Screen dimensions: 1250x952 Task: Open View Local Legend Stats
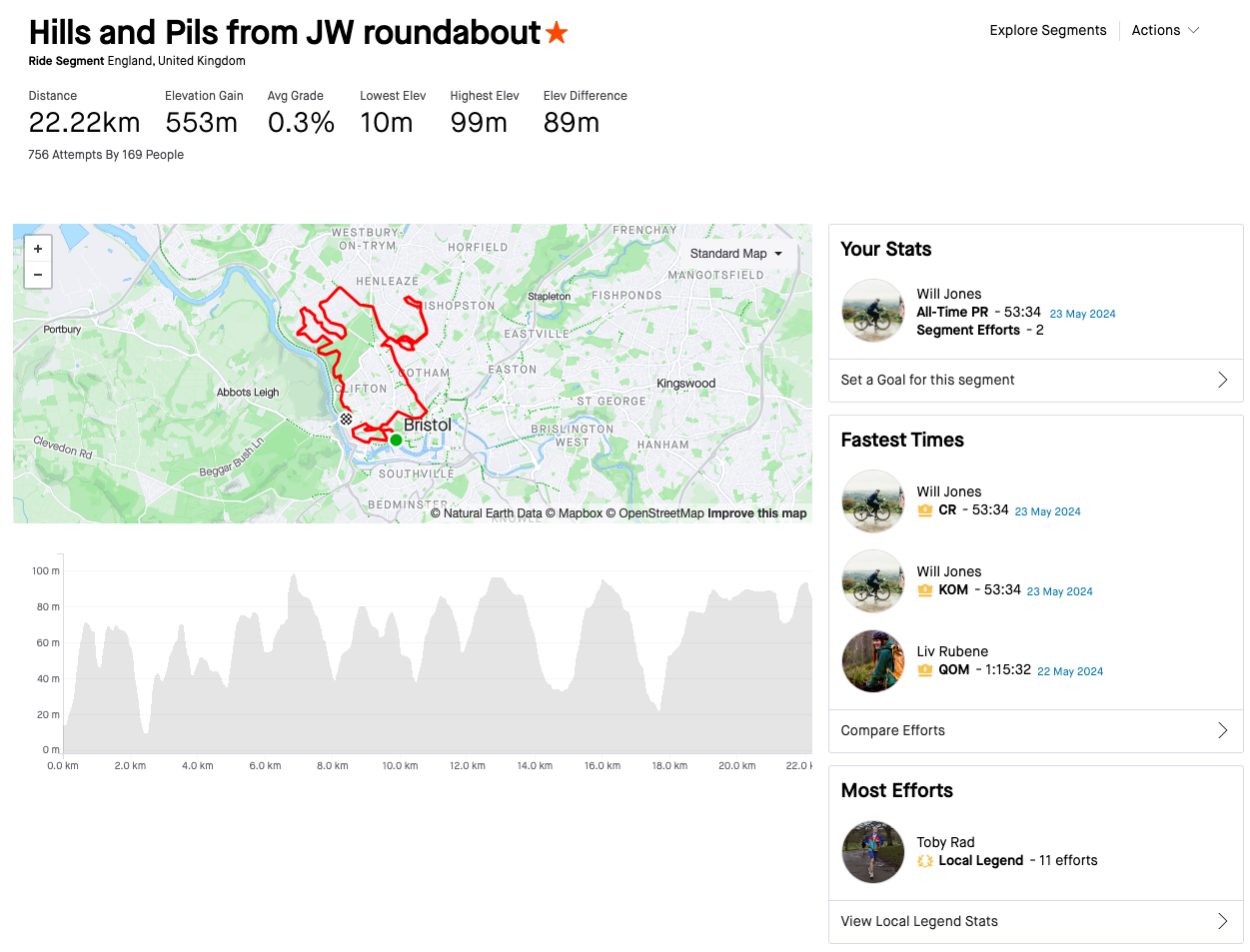1035,921
